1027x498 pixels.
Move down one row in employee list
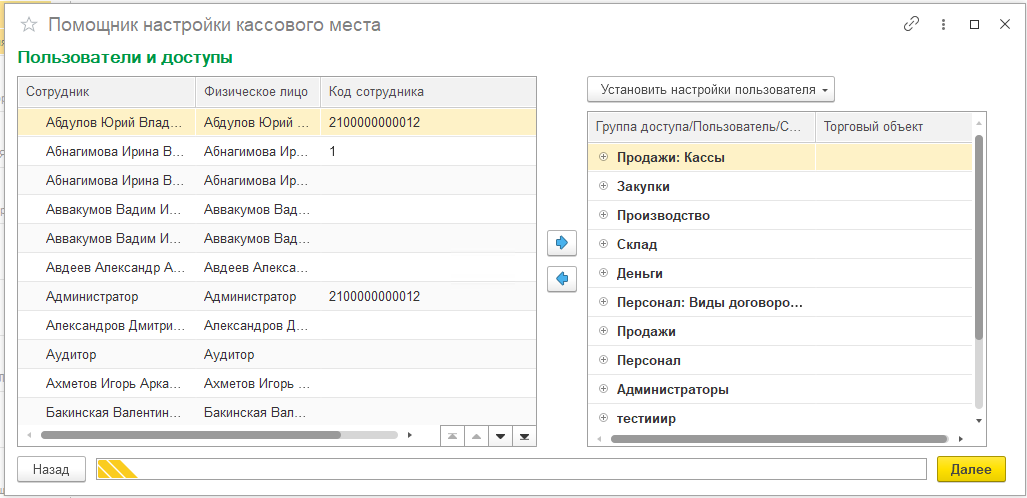click(500, 436)
